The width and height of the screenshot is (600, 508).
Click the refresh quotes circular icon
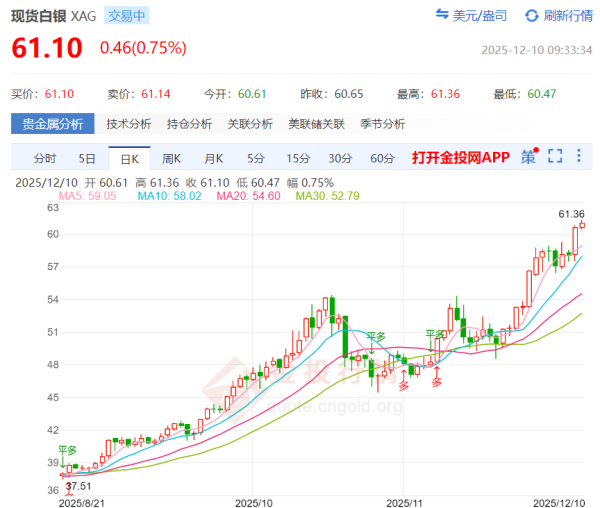532,16
